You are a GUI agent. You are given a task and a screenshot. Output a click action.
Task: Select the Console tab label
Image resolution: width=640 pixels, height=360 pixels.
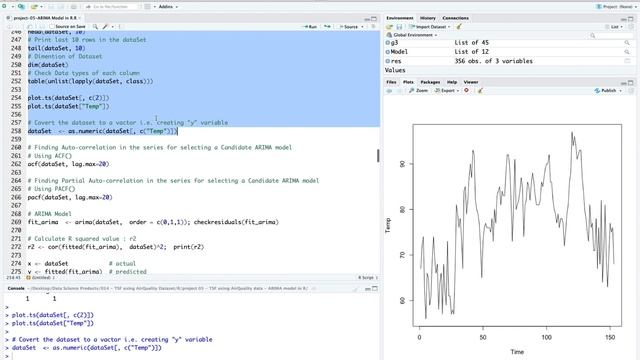pos(16,288)
